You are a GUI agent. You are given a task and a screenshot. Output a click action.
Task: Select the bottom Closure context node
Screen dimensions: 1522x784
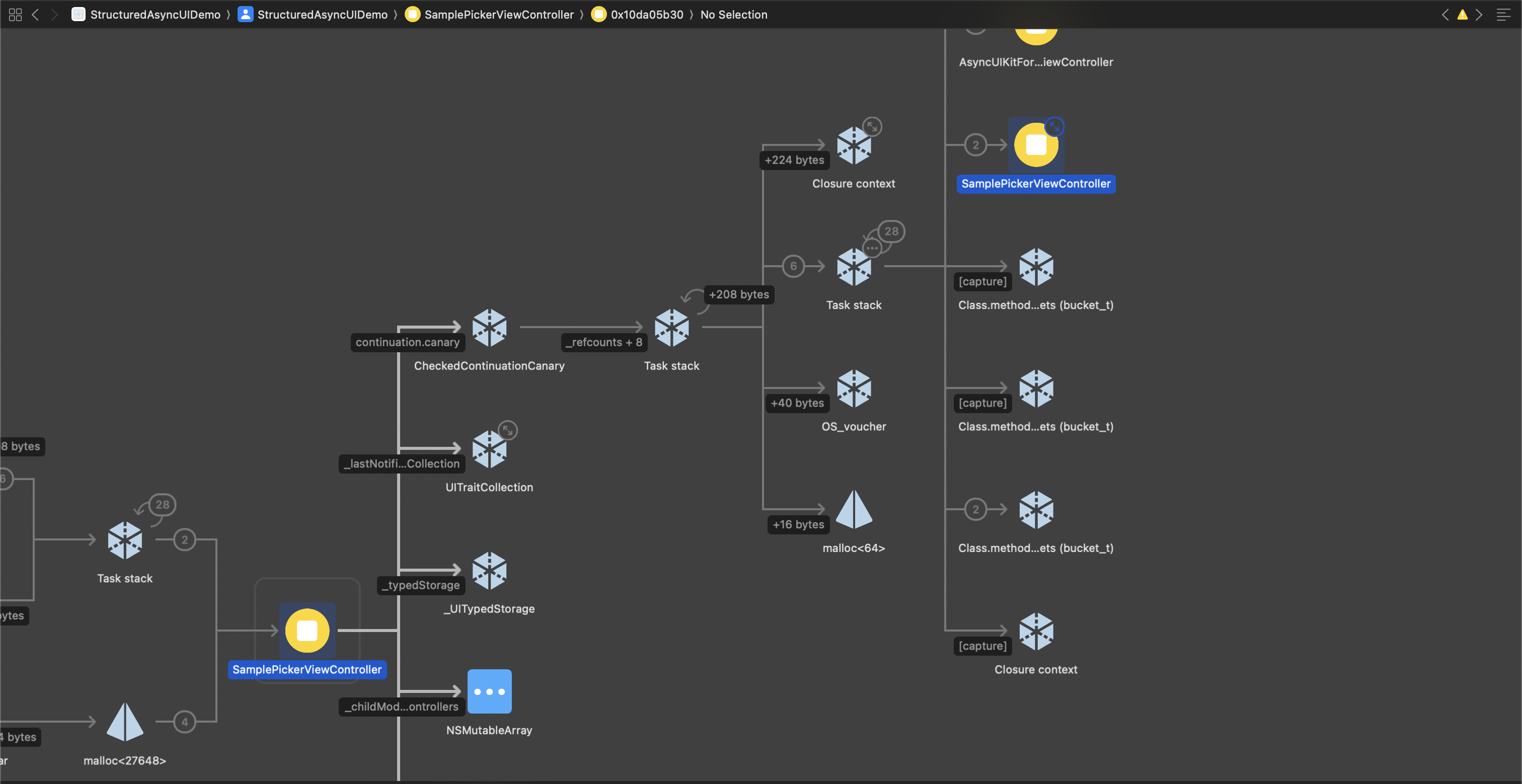[x=1036, y=631]
